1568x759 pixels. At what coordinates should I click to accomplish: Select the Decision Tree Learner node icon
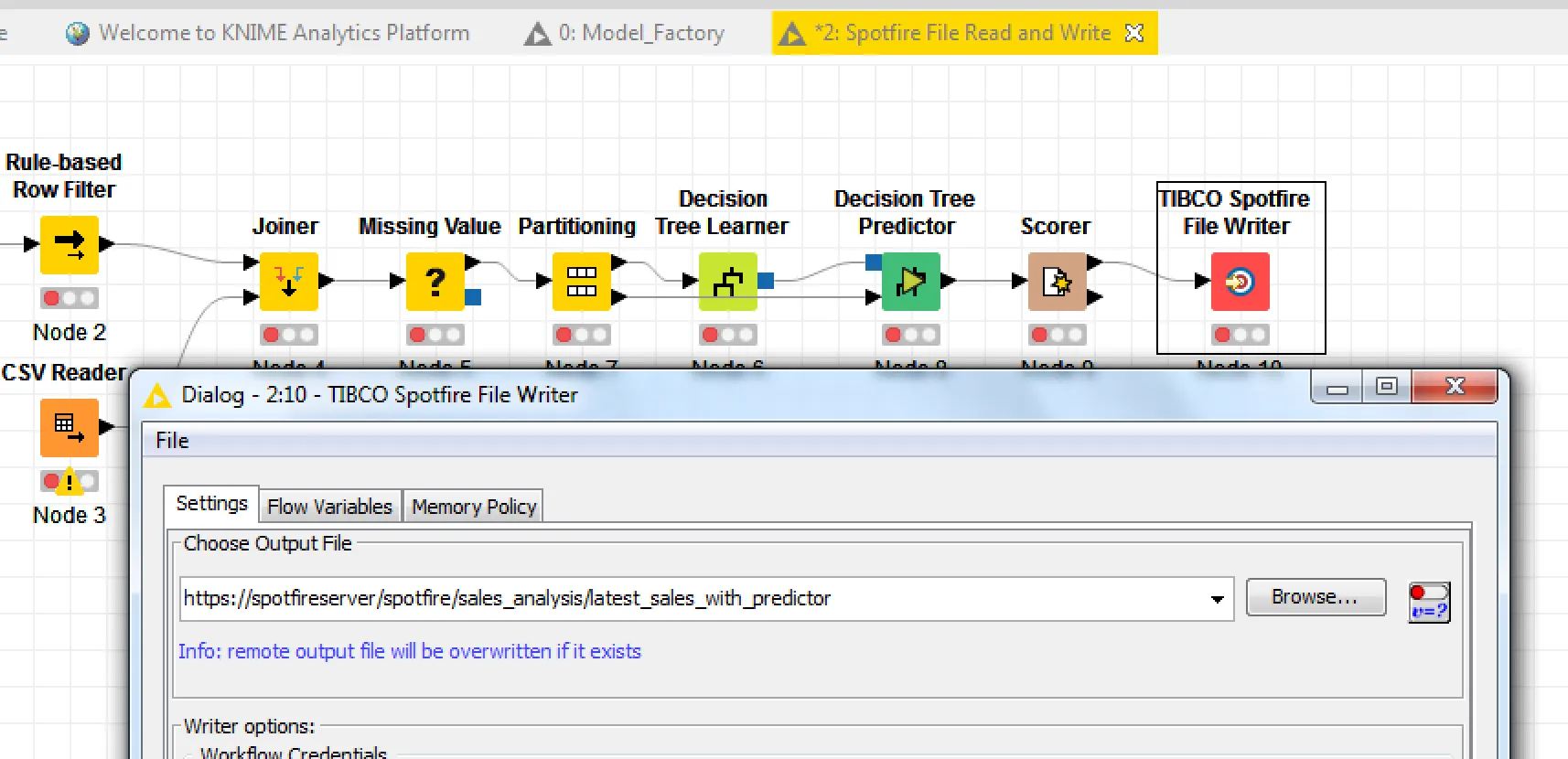tap(728, 282)
